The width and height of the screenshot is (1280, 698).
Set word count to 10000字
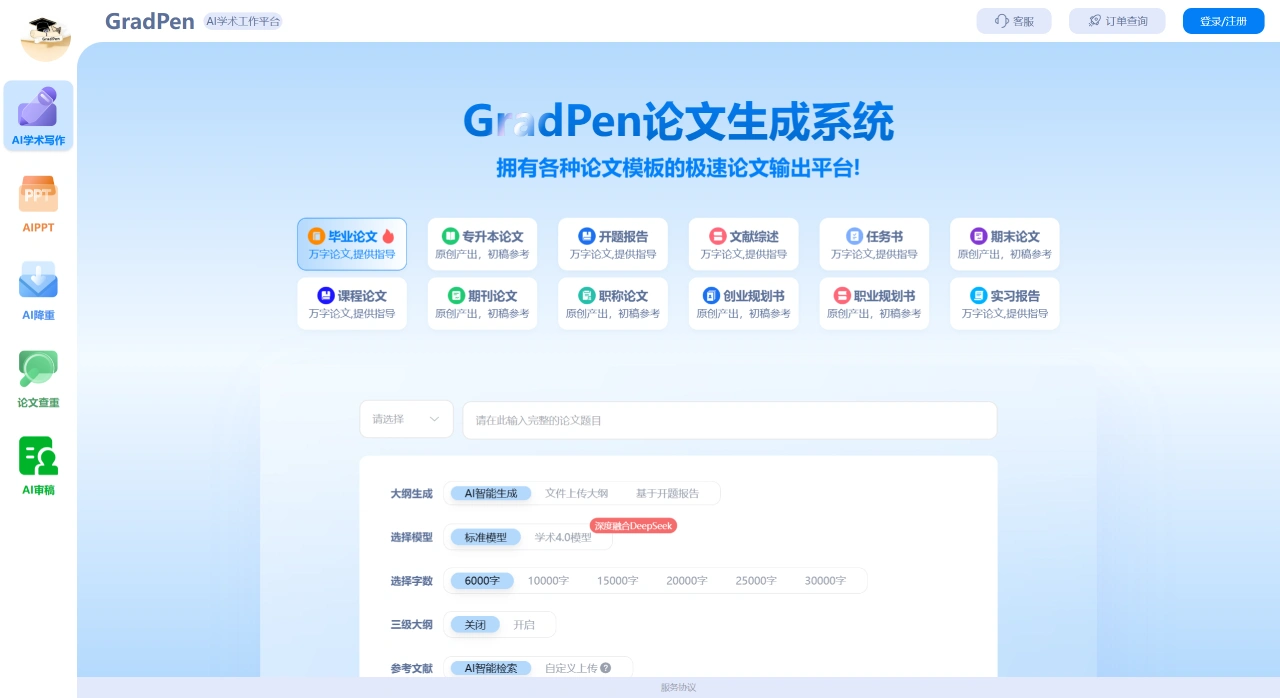pos(548,580)
